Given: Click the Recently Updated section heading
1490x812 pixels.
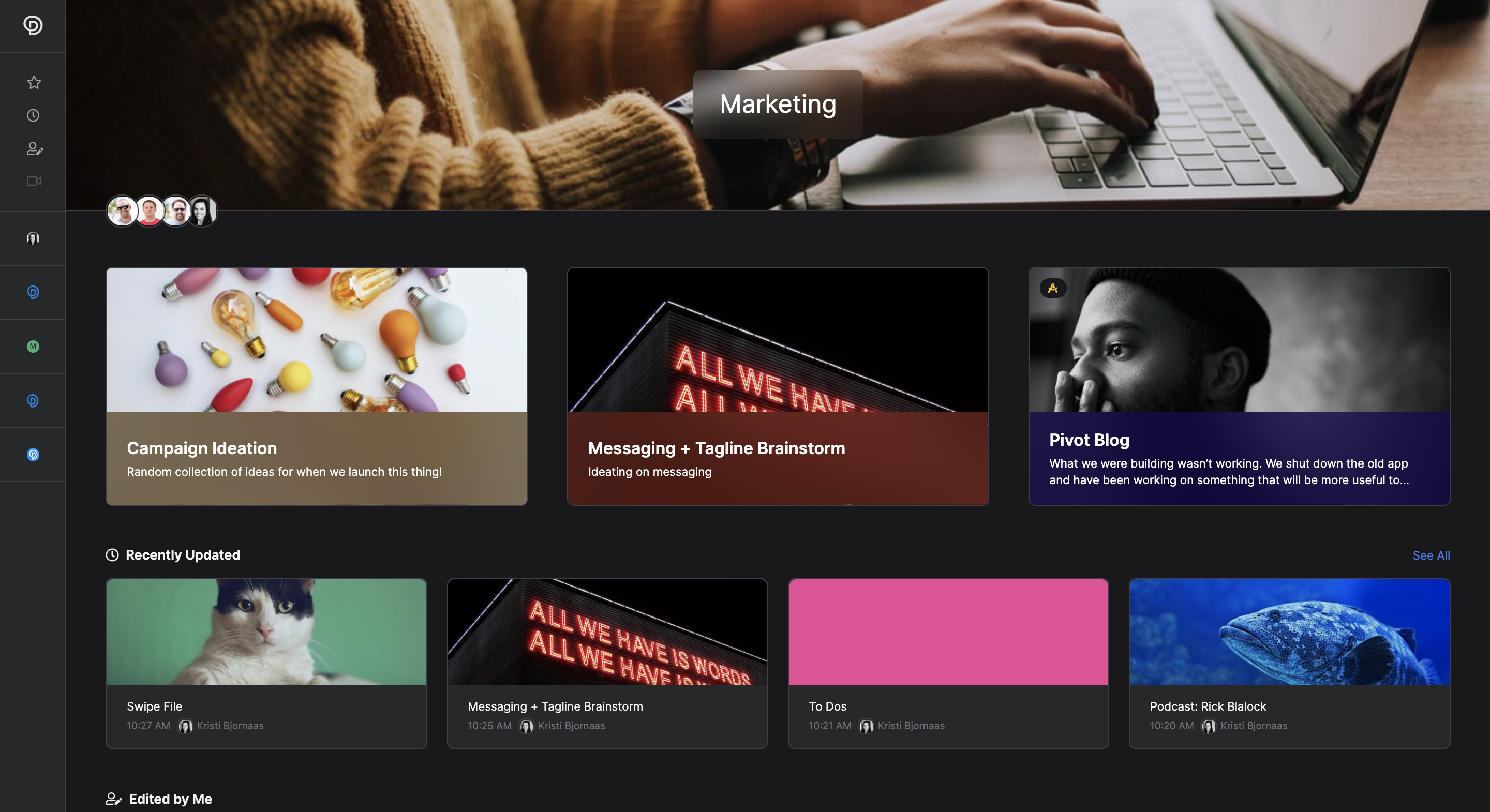Looking at the screenshot, I should [182, 555].
